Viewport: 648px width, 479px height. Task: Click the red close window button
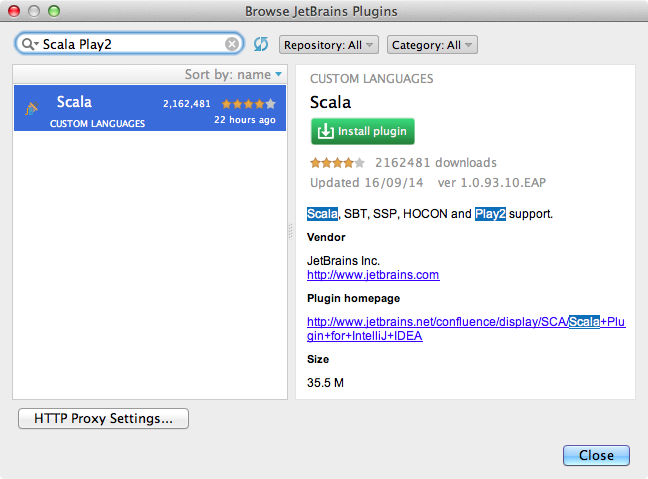14,11
